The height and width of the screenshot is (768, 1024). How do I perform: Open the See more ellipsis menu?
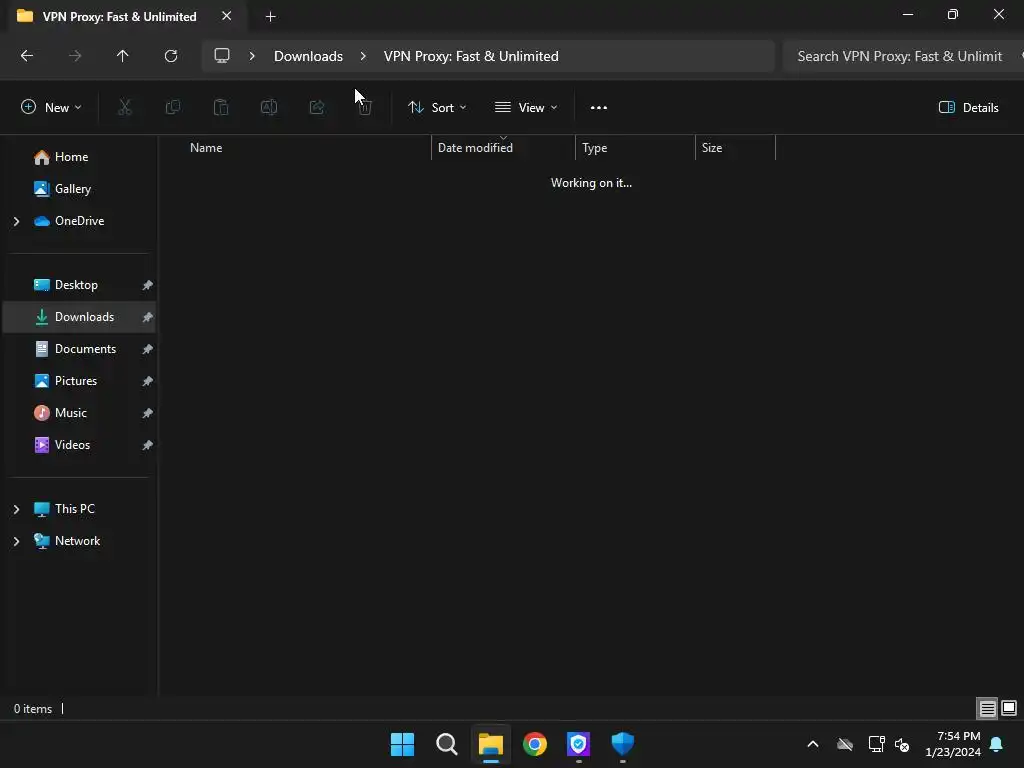click(x=599, y=108)
